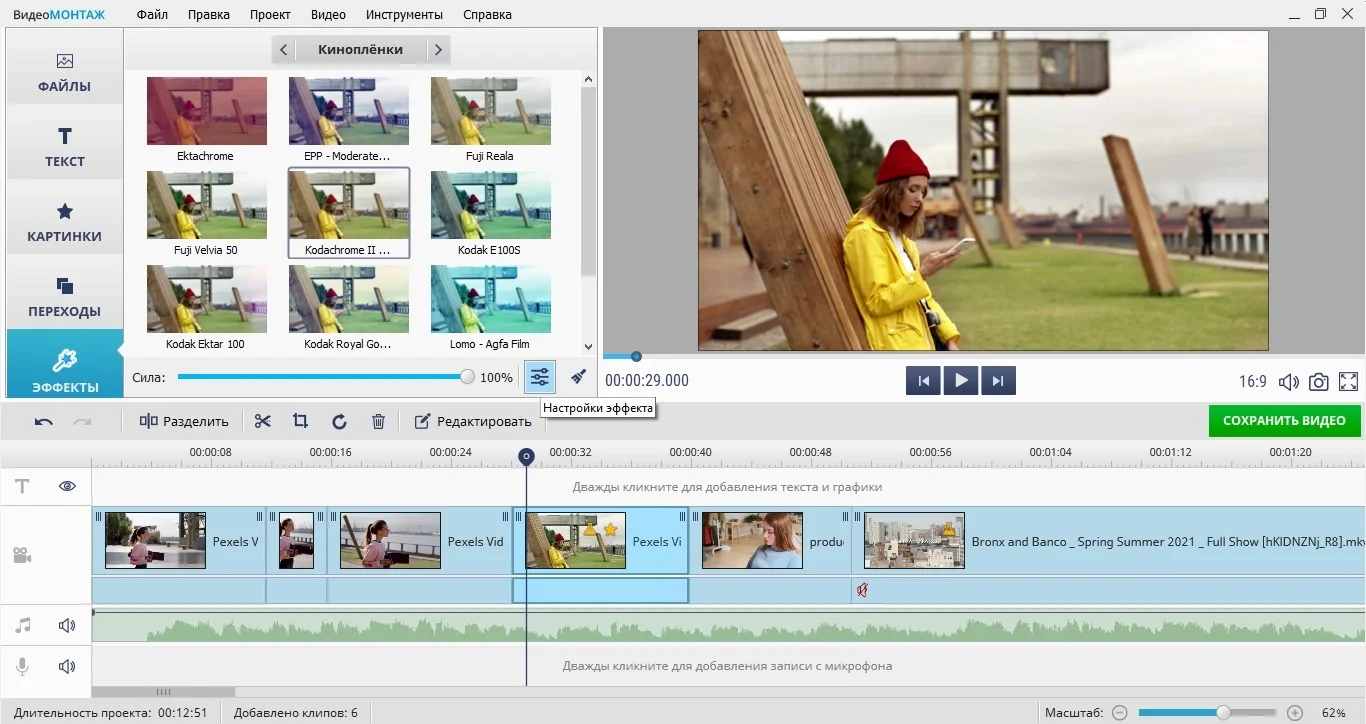Open the Инструменты menu

point(404,15)
